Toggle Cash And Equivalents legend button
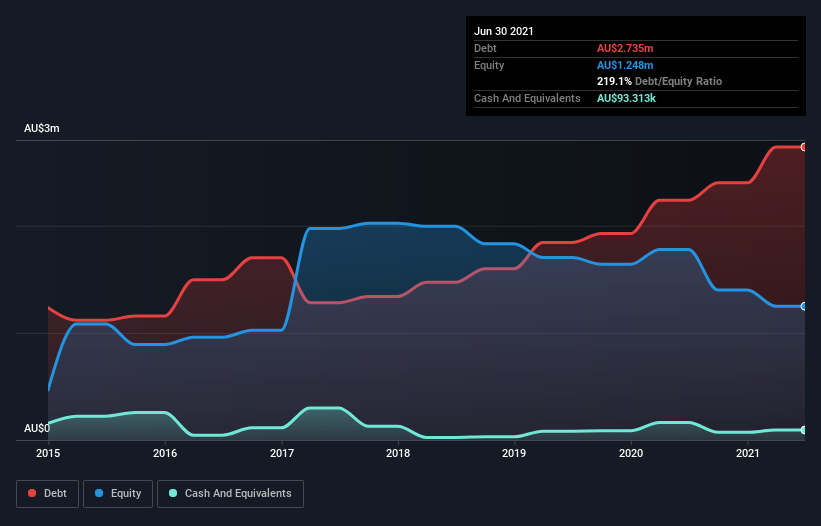 [230, 494]
